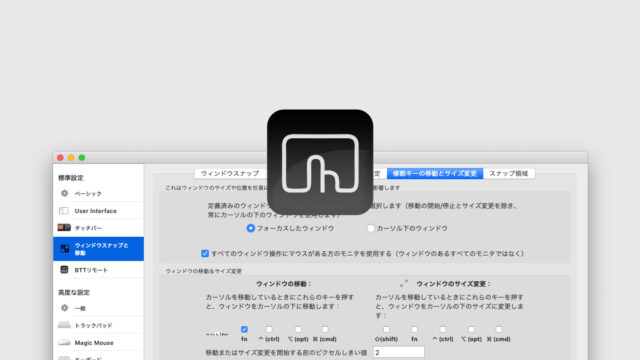Screen dimensions: 640x360
Task: Check fn under ウィンドウのサイズ変更
Action: click(414, 329)
